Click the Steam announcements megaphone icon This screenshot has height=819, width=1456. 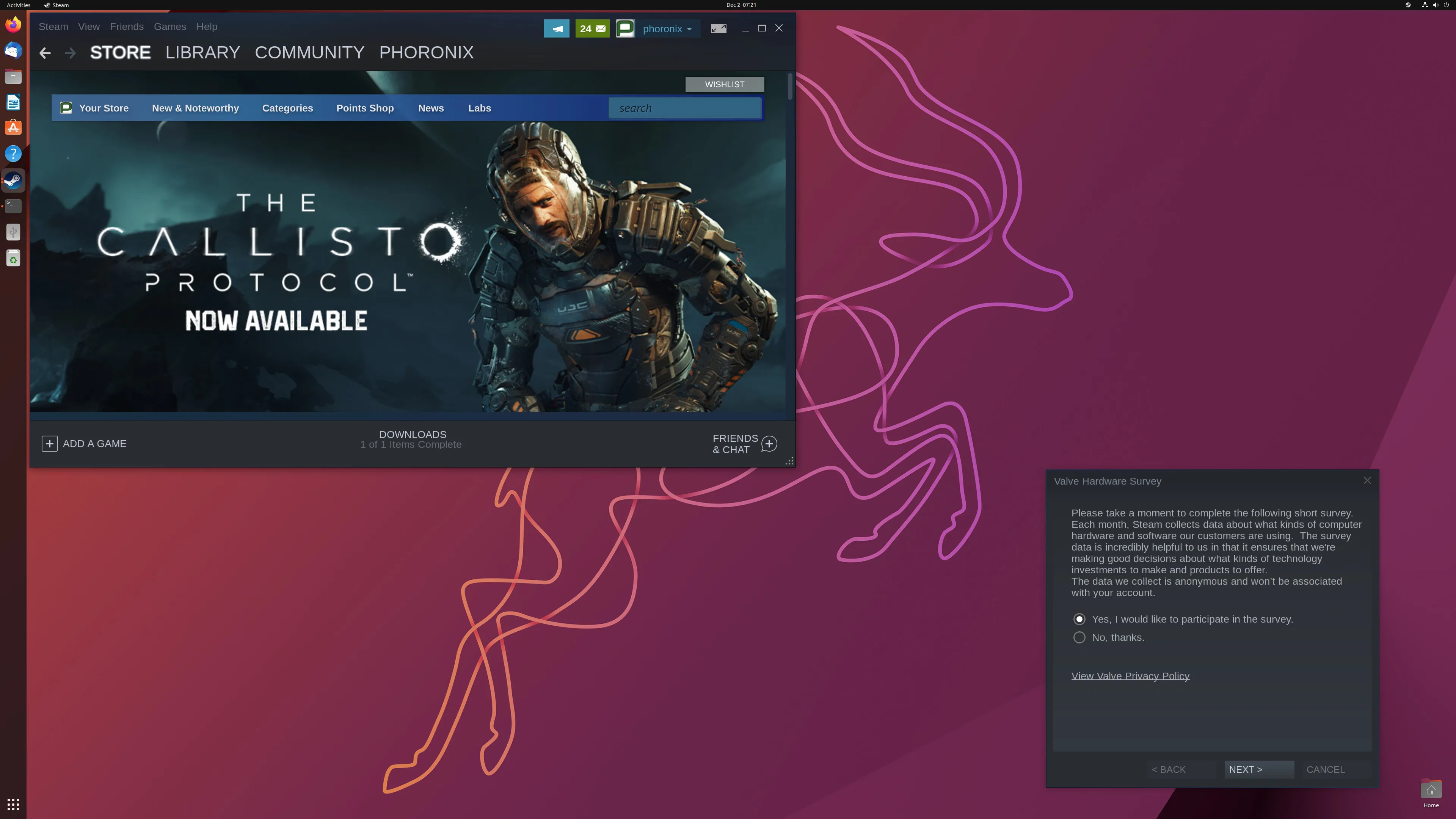tap(556, 29)
